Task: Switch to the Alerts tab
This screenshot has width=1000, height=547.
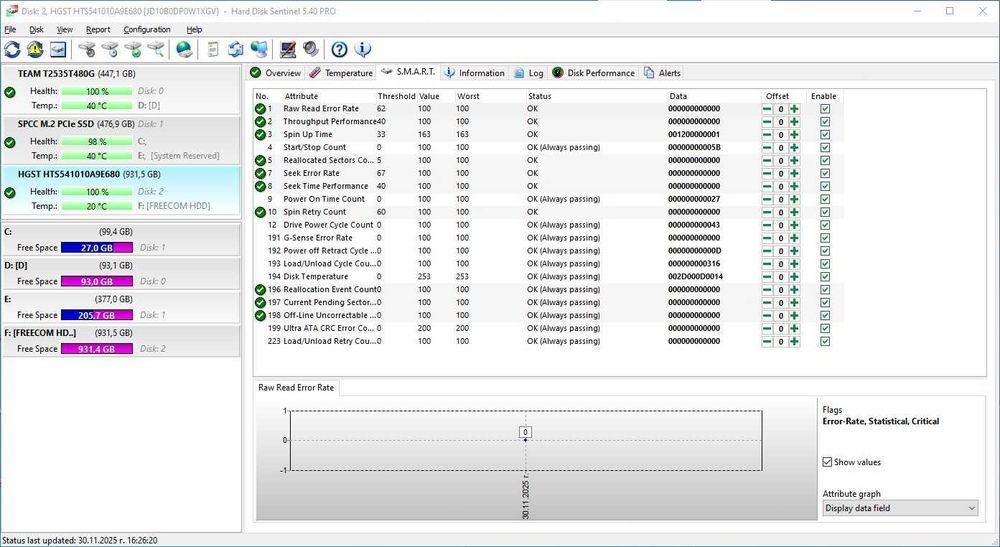Action: coord(663,73)
